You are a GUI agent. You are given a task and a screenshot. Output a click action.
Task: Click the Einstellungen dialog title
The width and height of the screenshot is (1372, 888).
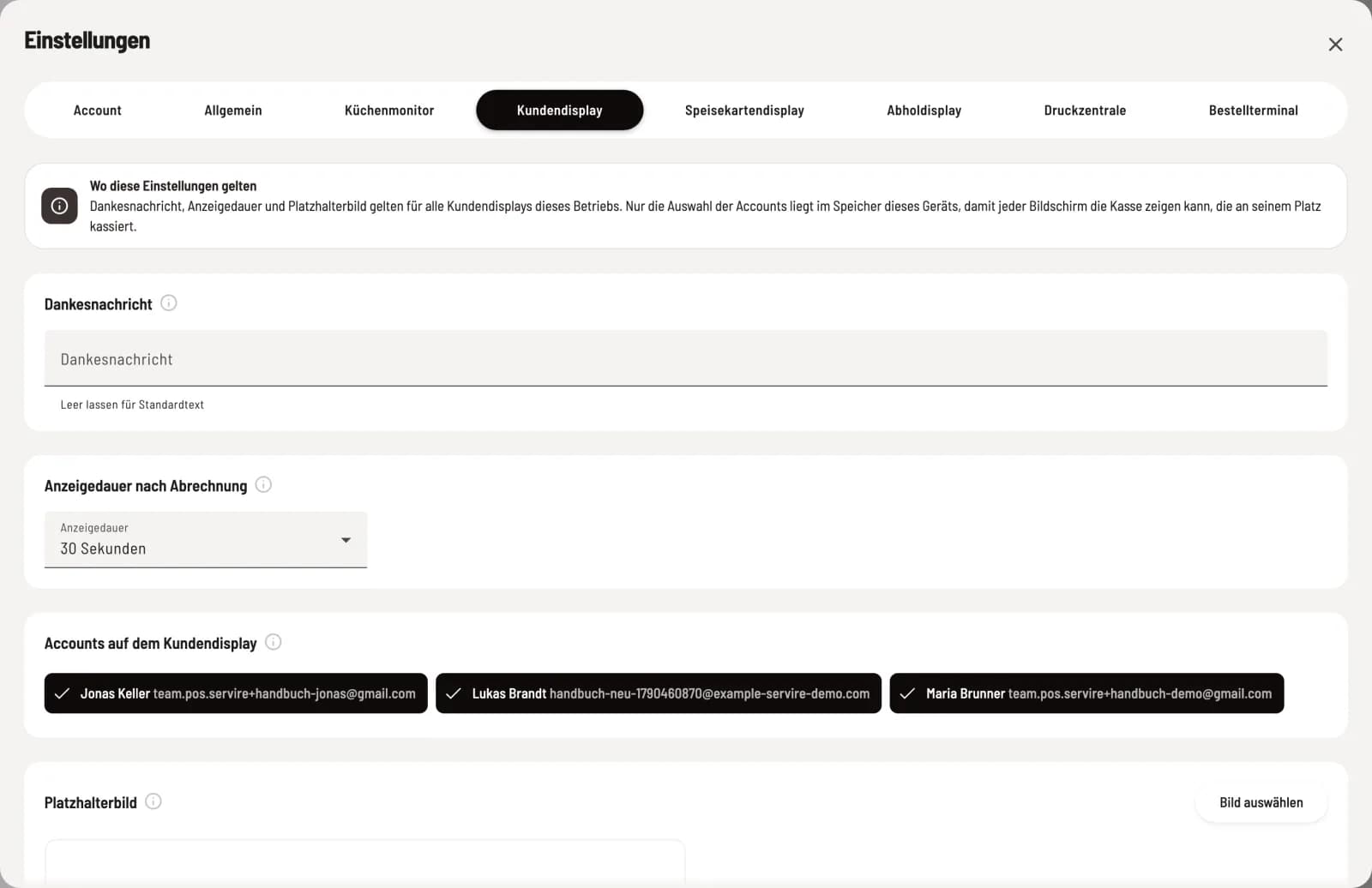point(87,40)
